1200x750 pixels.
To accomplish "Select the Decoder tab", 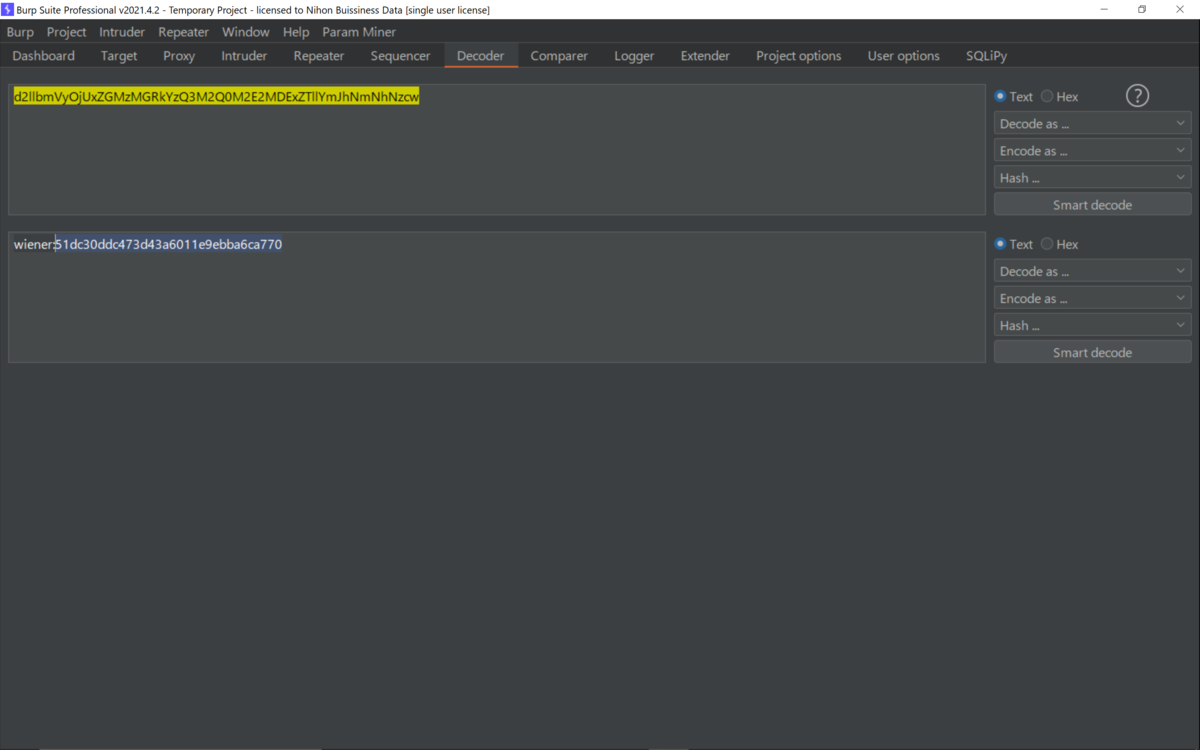I will point(481,56).
